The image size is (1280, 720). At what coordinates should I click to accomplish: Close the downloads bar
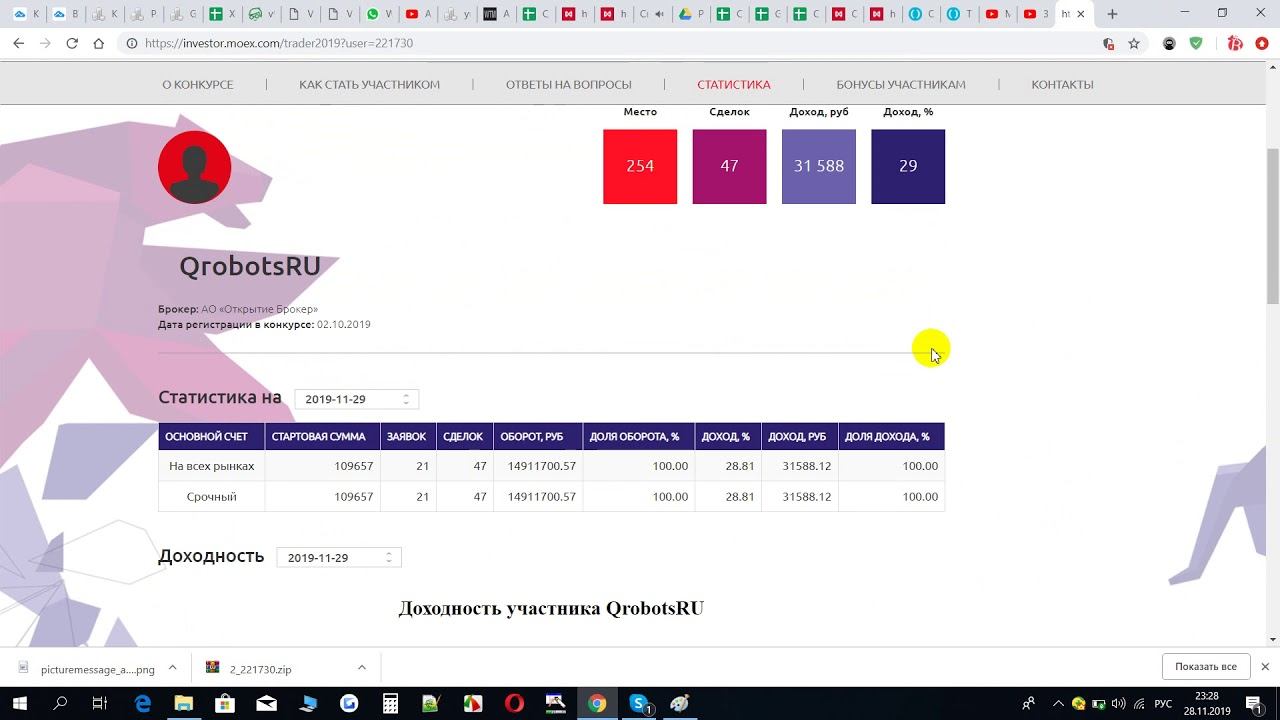tap(1265, 667)
